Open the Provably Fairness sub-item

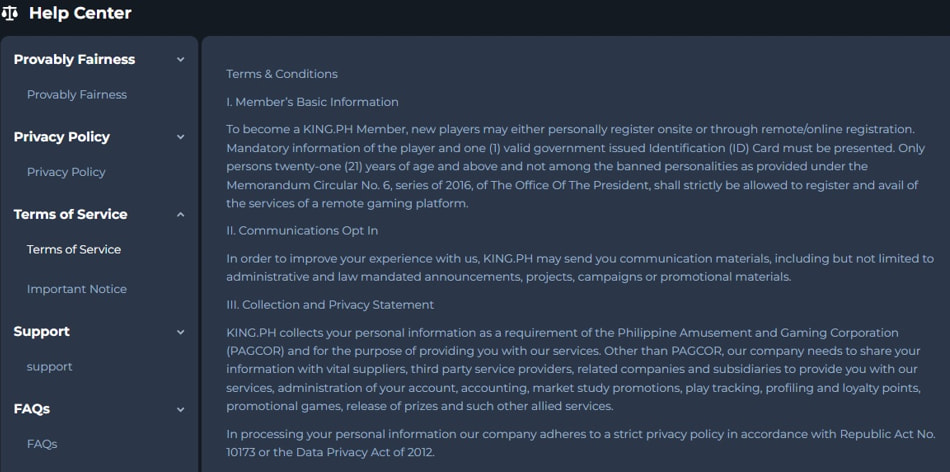(x=77, y=95)
